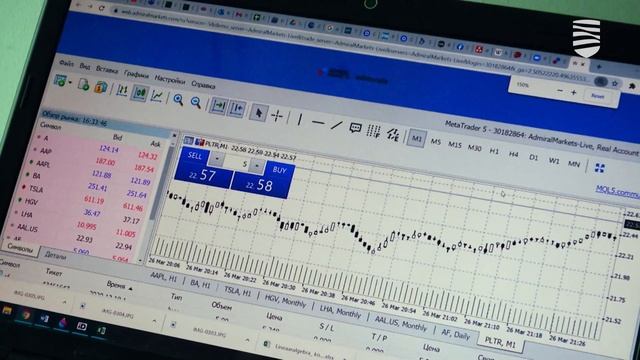Click Reset in browser zoom popup
The width and height of the screenshot is (640, 360).
click(598, 96)
